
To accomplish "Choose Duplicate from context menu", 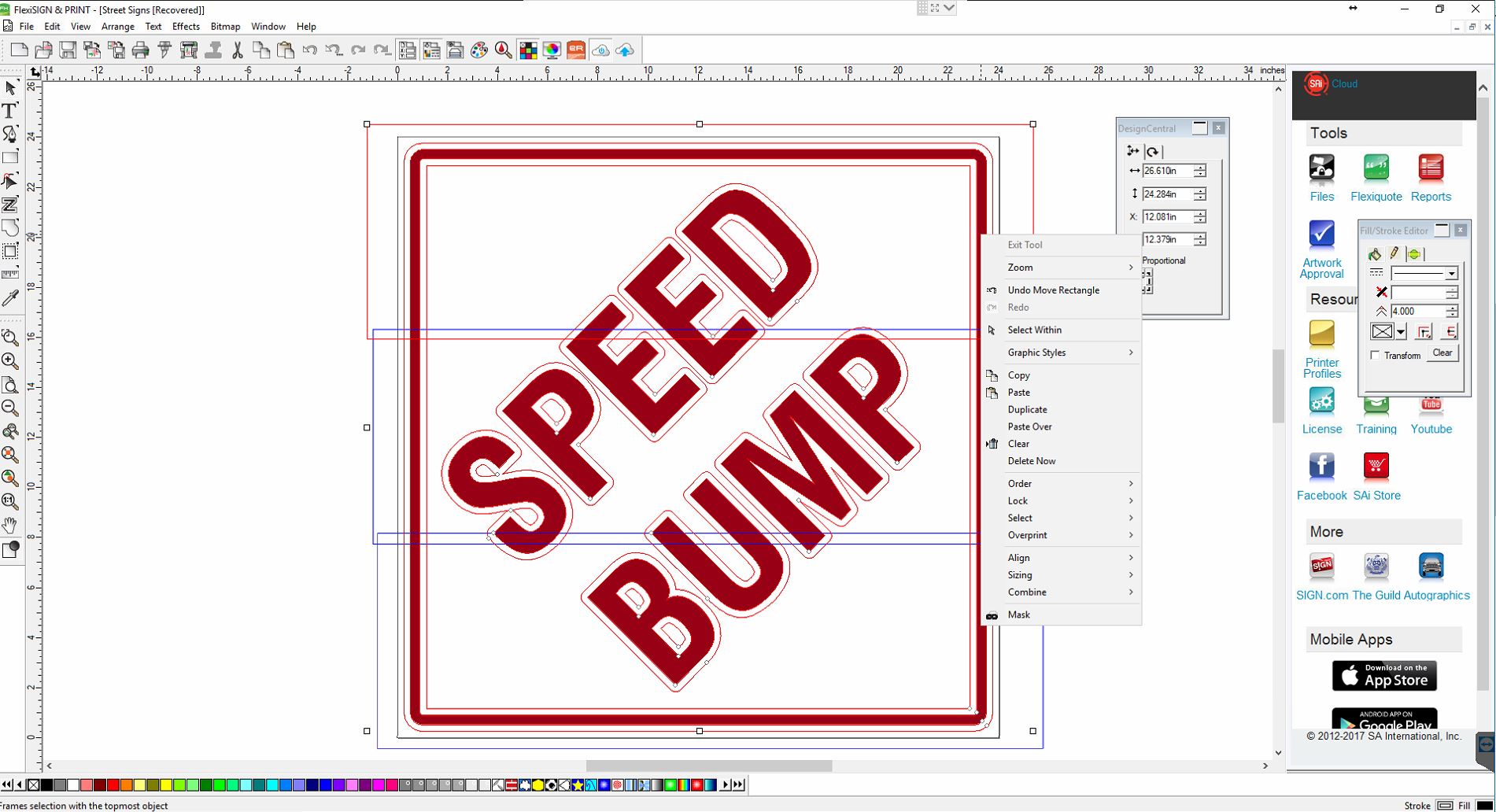I will 1062,410.
